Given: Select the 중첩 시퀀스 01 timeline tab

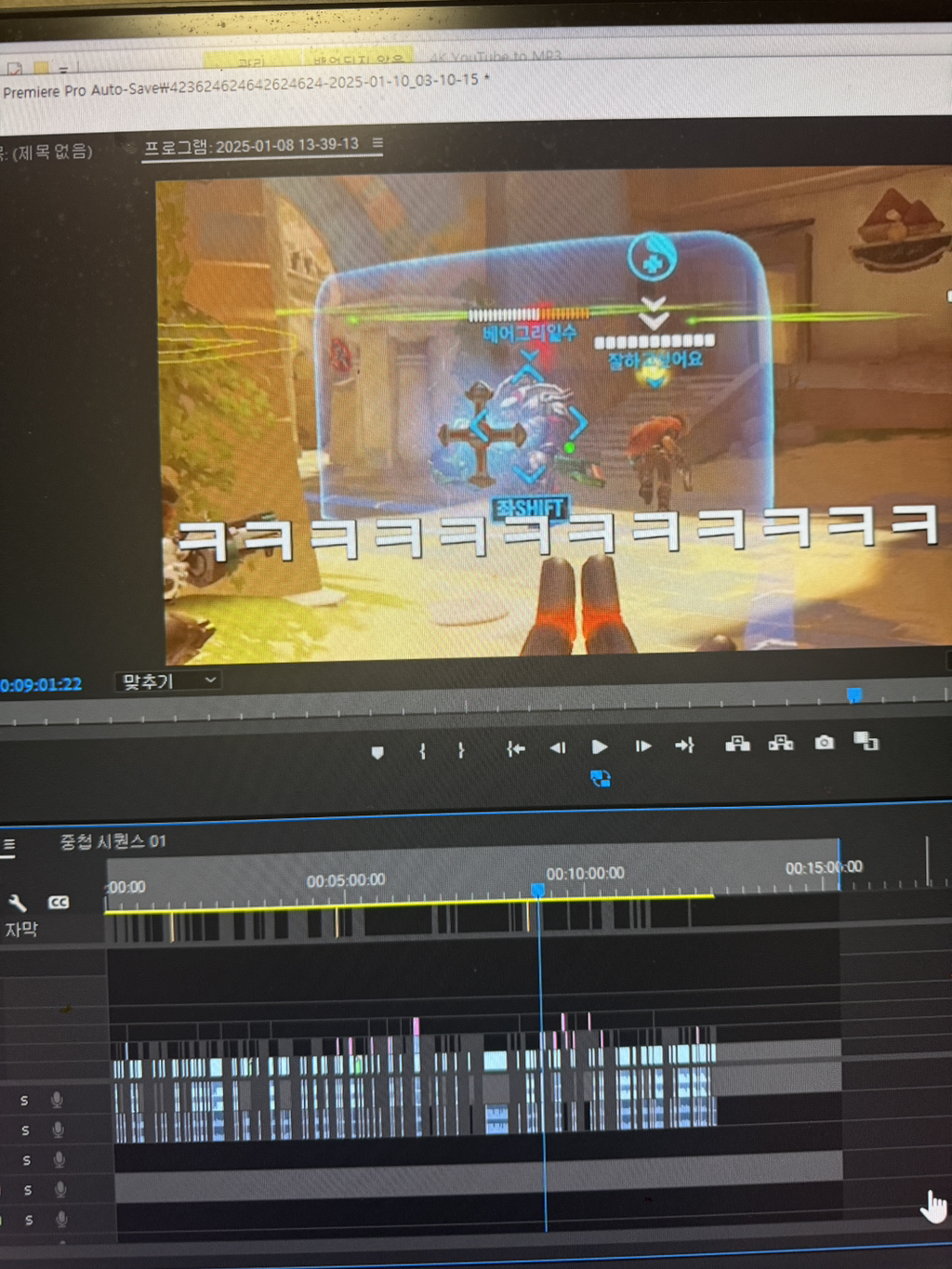Looking at the screenshot, I should [112, 841].
